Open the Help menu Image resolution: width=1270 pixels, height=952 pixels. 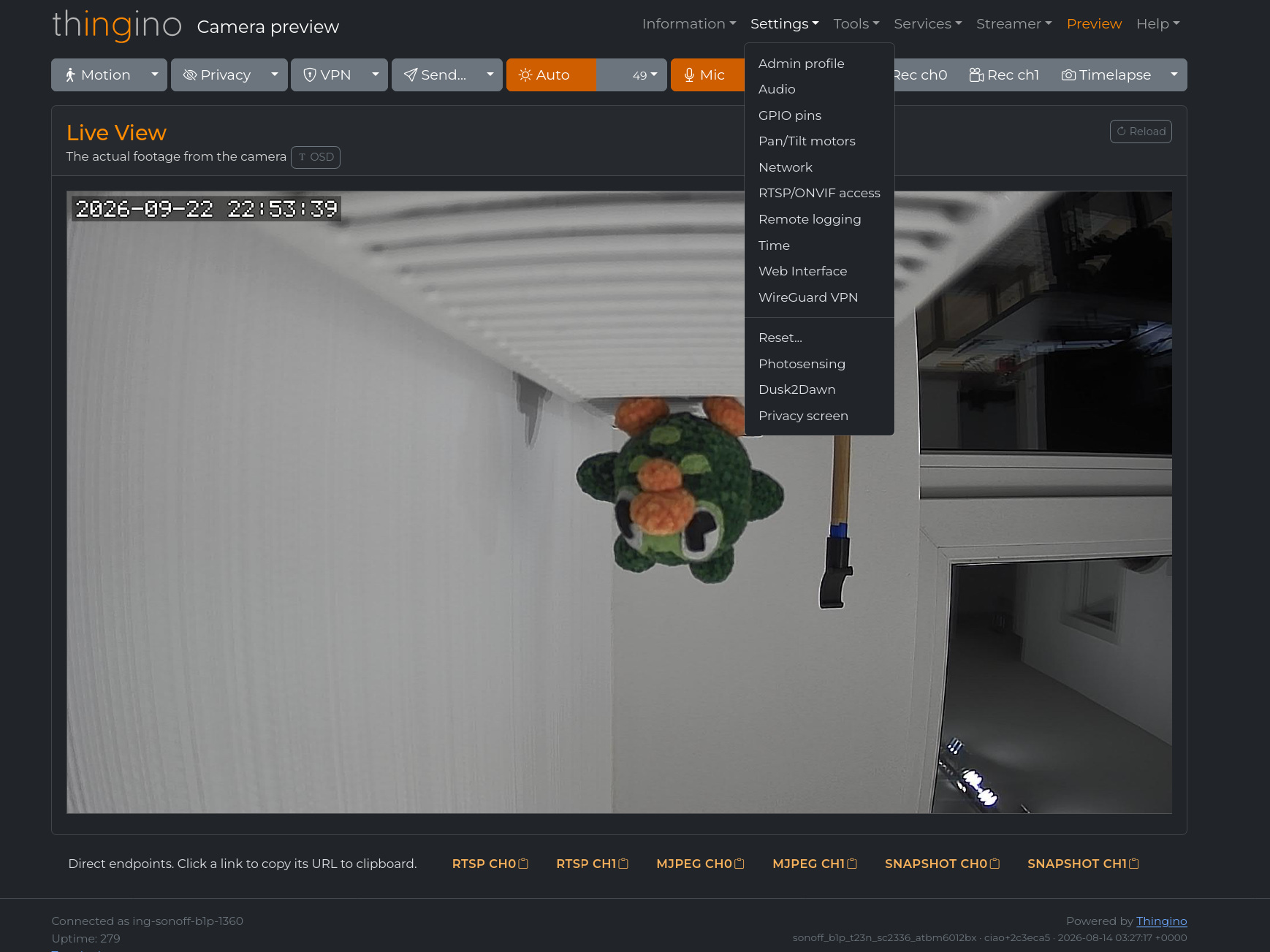tap(1158, 24)
